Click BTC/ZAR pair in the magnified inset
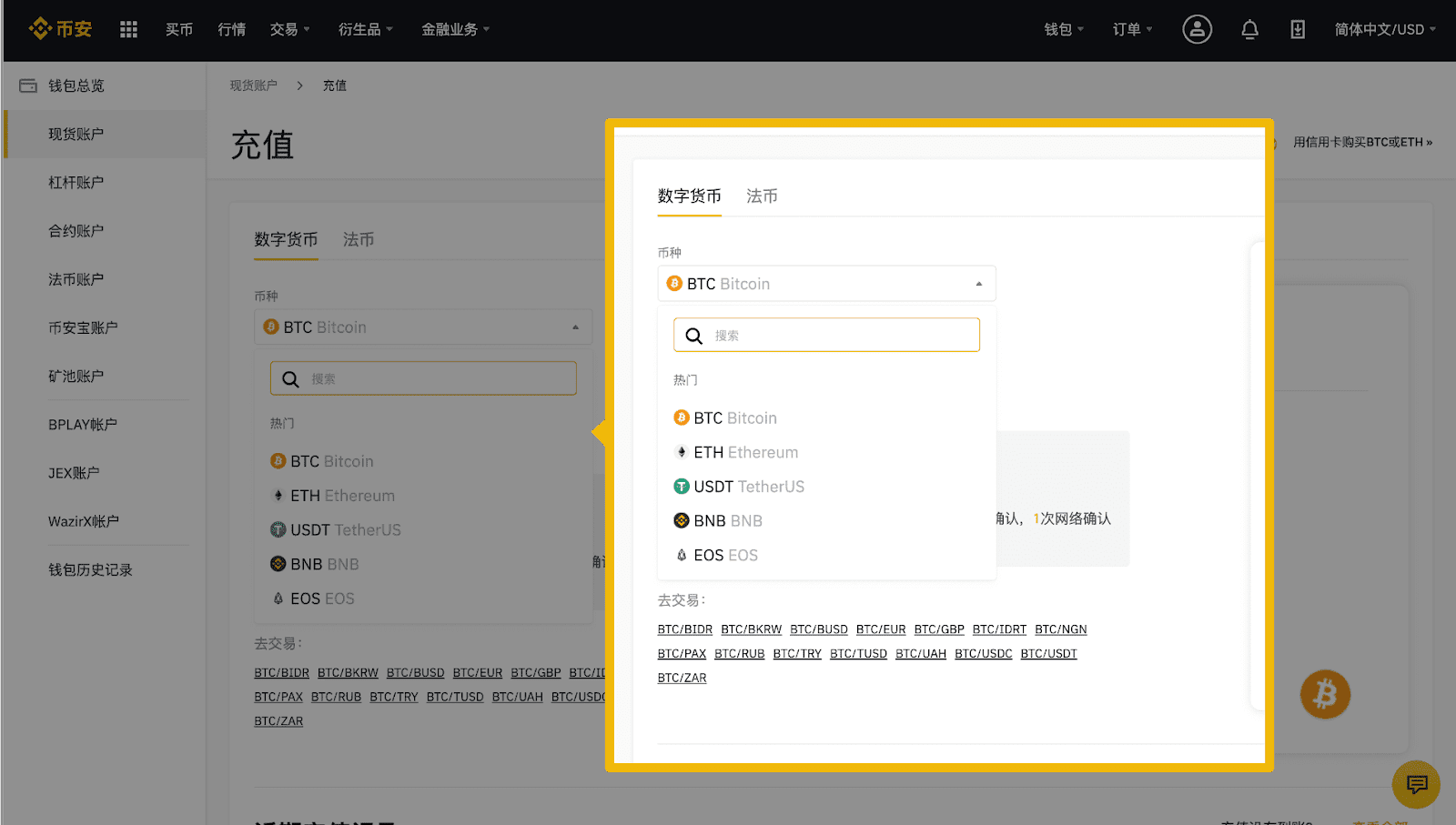 point(682,678)
